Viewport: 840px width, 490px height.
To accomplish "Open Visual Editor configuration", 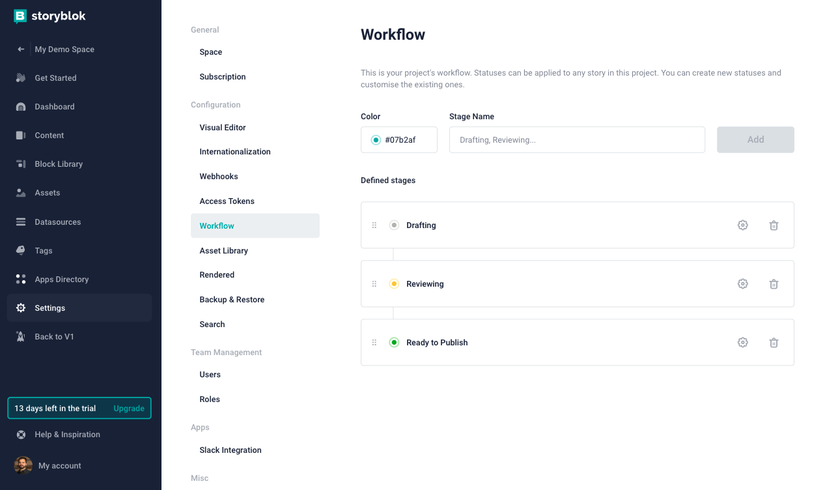I will [222, 127].
